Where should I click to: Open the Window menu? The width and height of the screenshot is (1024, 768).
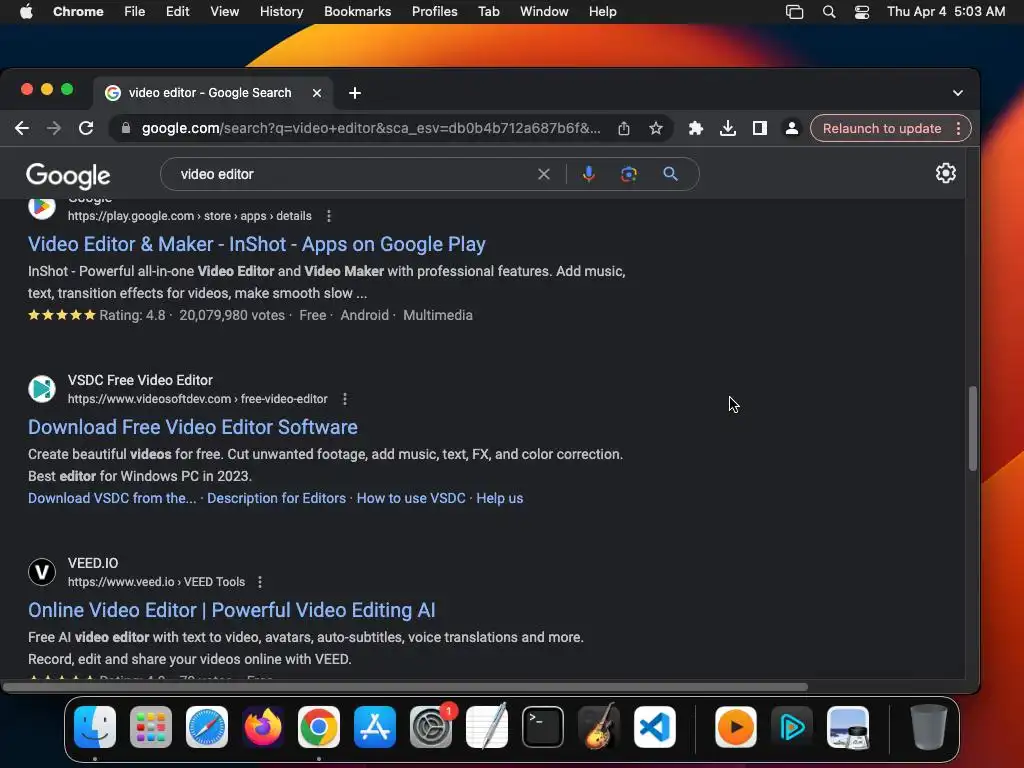[544, 12]
